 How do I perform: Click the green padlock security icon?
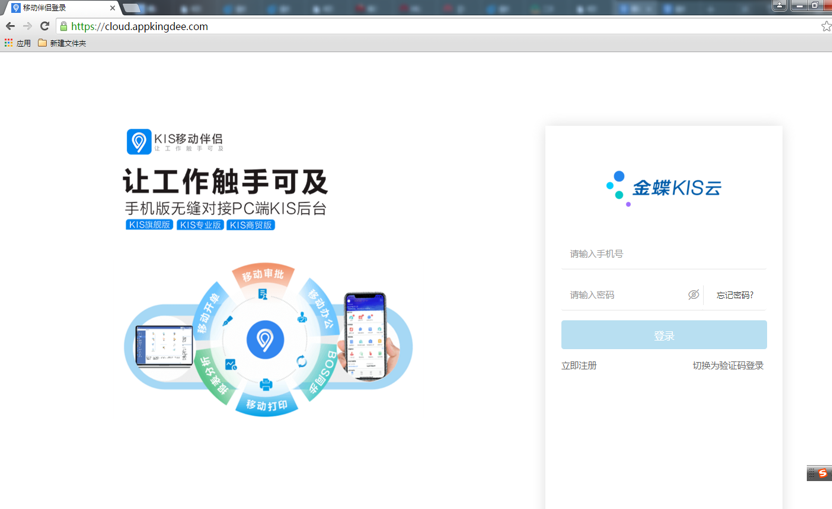pyautogui.click(x=64, y=26)
